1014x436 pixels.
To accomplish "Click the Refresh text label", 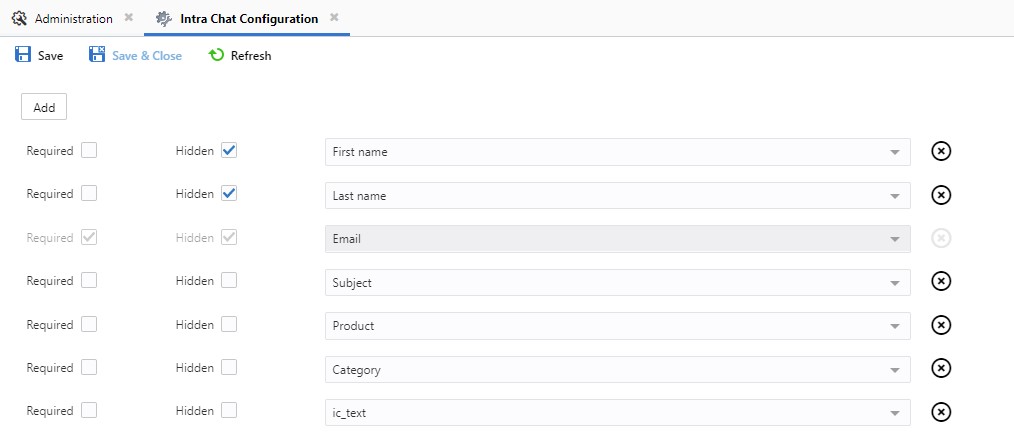I will [251, 56].
